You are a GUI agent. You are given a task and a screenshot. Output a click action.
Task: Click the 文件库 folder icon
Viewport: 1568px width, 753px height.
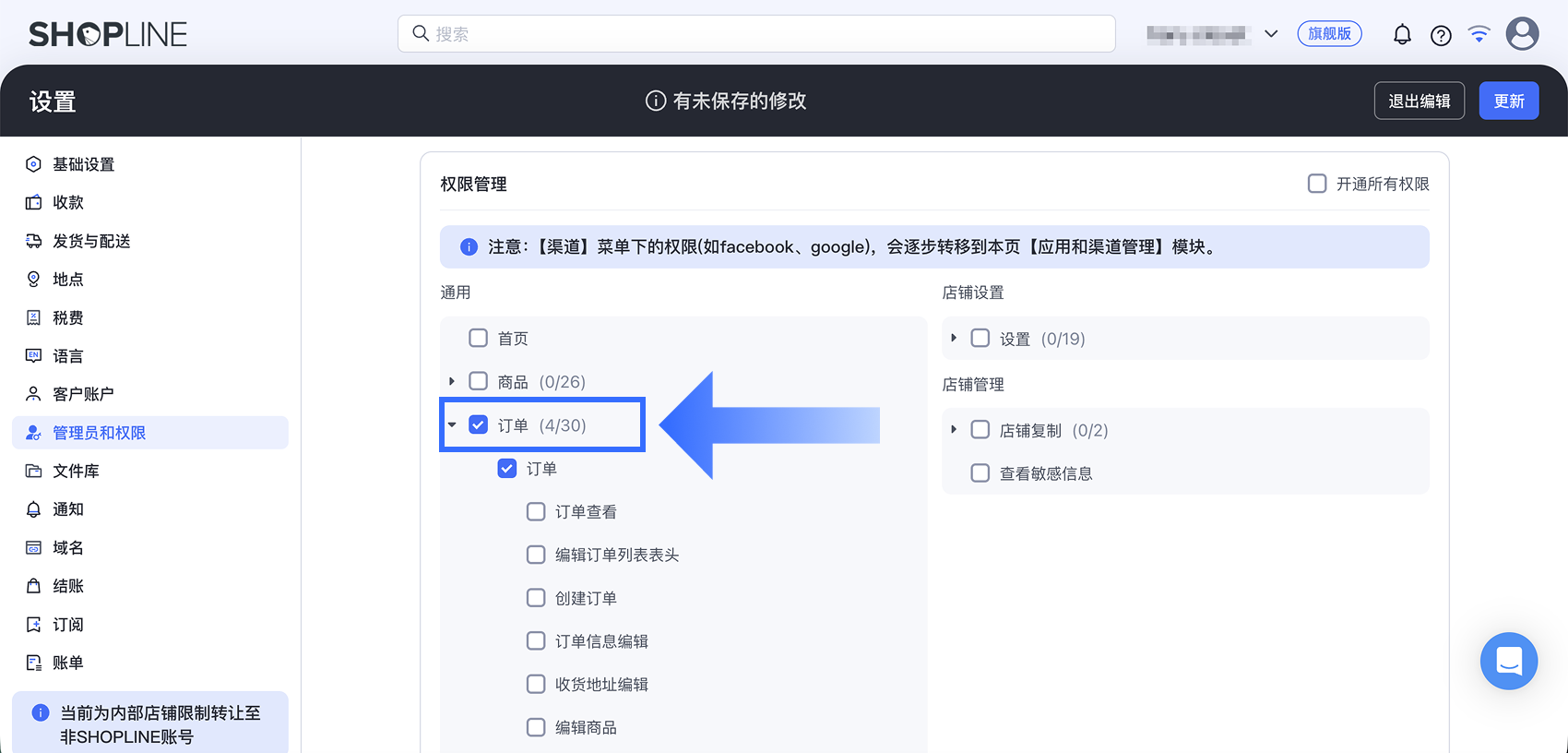coord(34,471)
